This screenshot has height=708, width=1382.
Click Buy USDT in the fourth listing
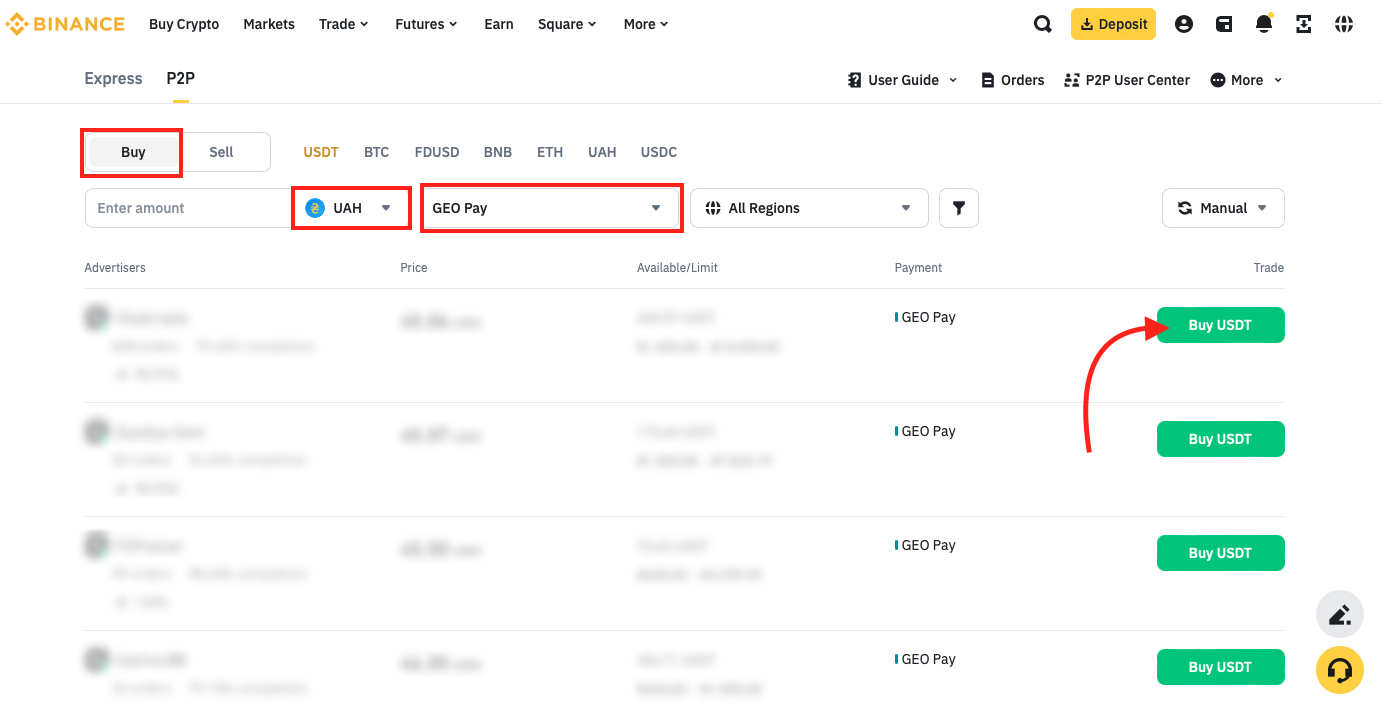click(1221, 667)
